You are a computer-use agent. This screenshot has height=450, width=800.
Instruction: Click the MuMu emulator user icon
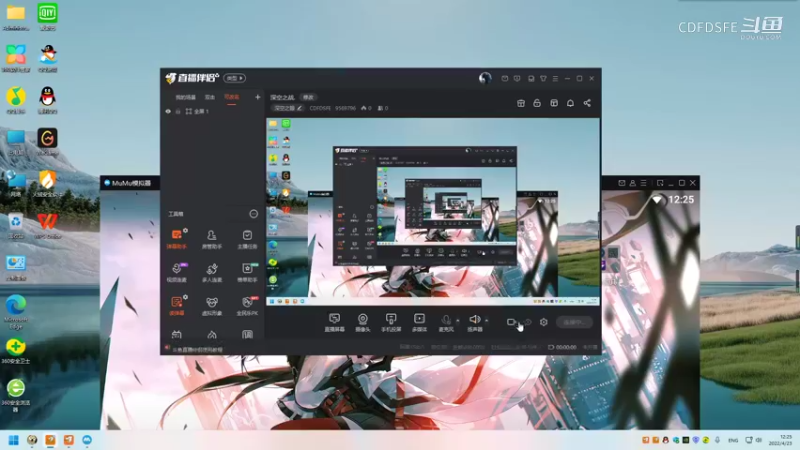(633, 183)
